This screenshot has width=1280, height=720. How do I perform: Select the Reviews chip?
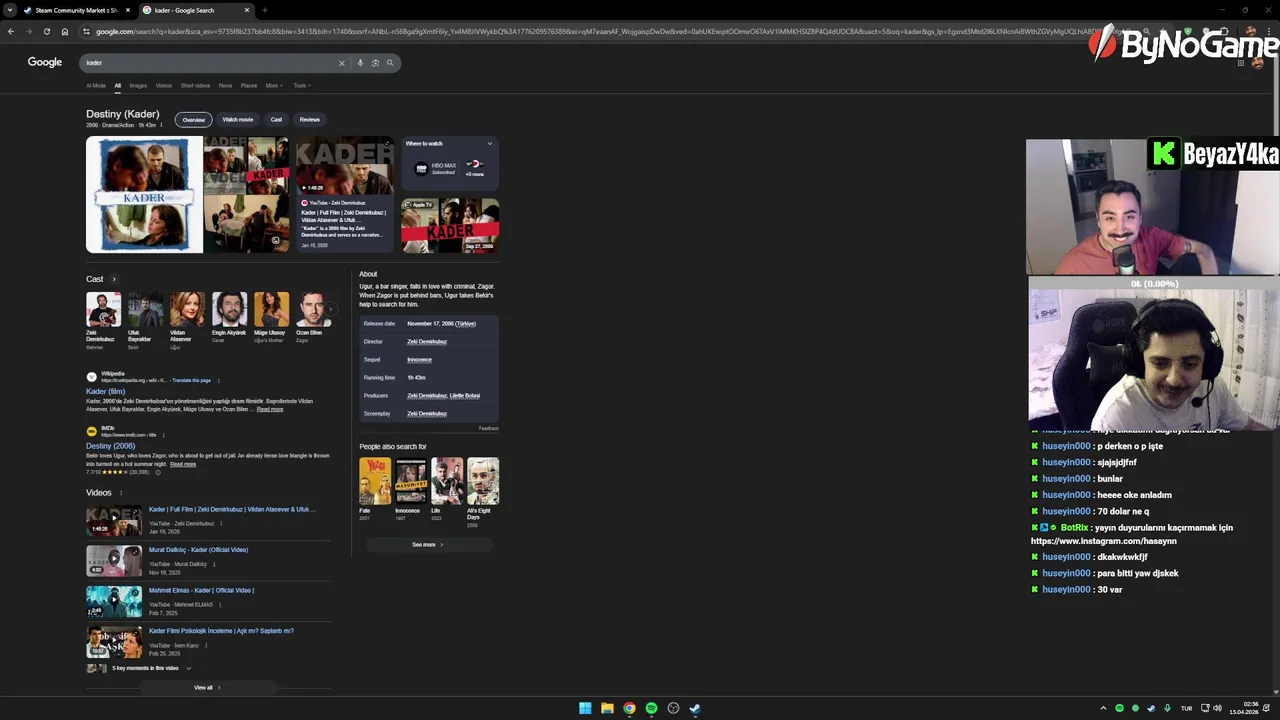click(310, 120)
